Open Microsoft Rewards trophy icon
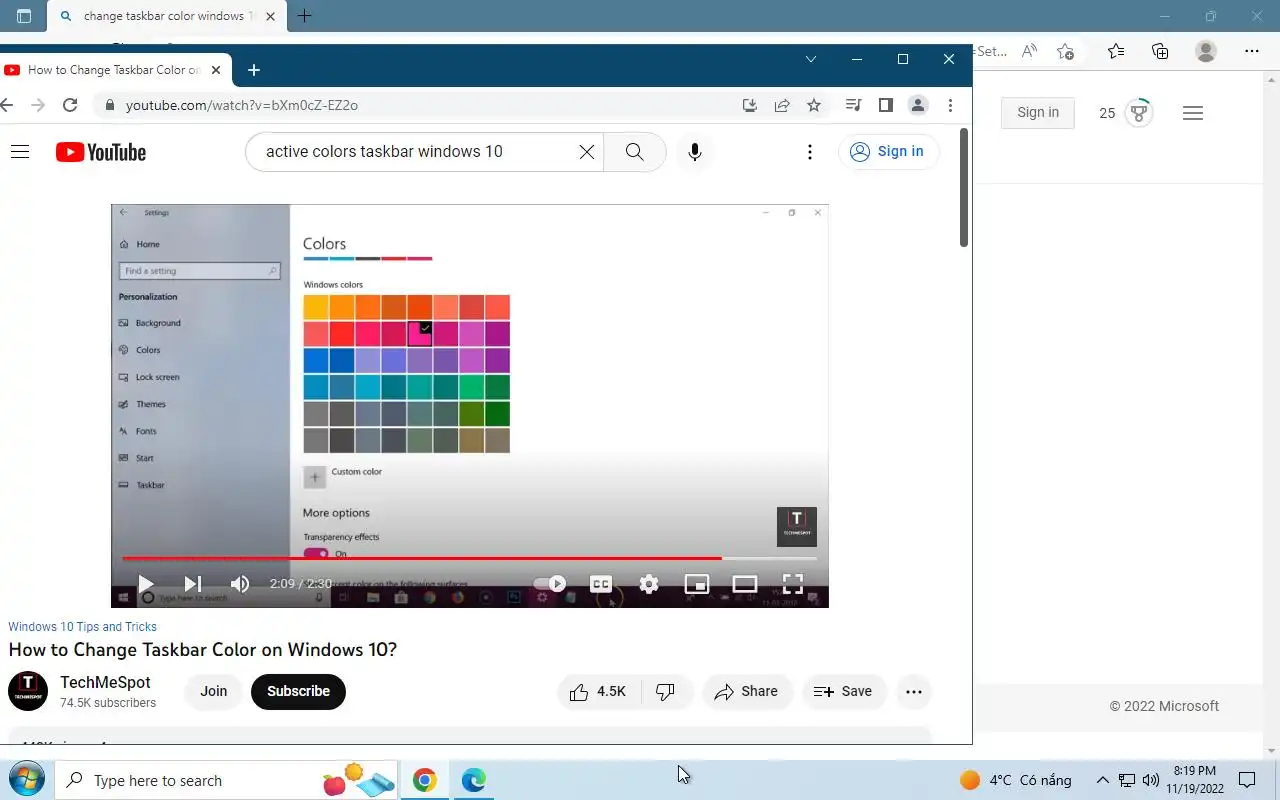The image size is (1280, 800). [x=1139, y=113]
